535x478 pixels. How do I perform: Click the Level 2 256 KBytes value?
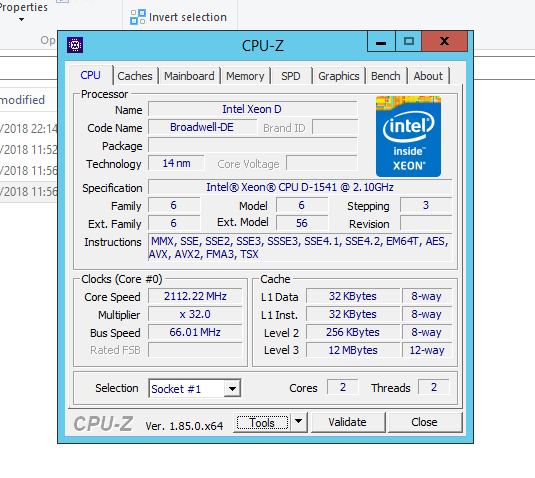click(x=353, y=332)
